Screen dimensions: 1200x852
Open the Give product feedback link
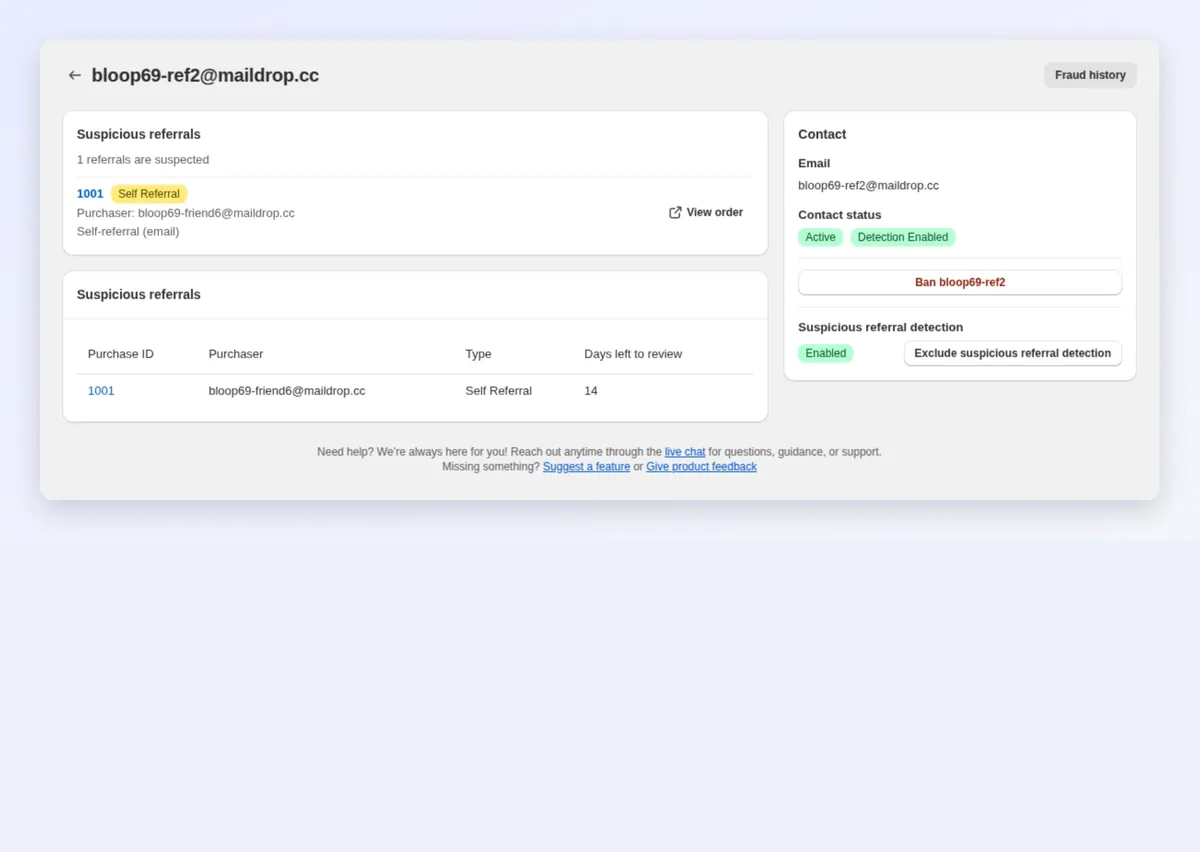701,467
